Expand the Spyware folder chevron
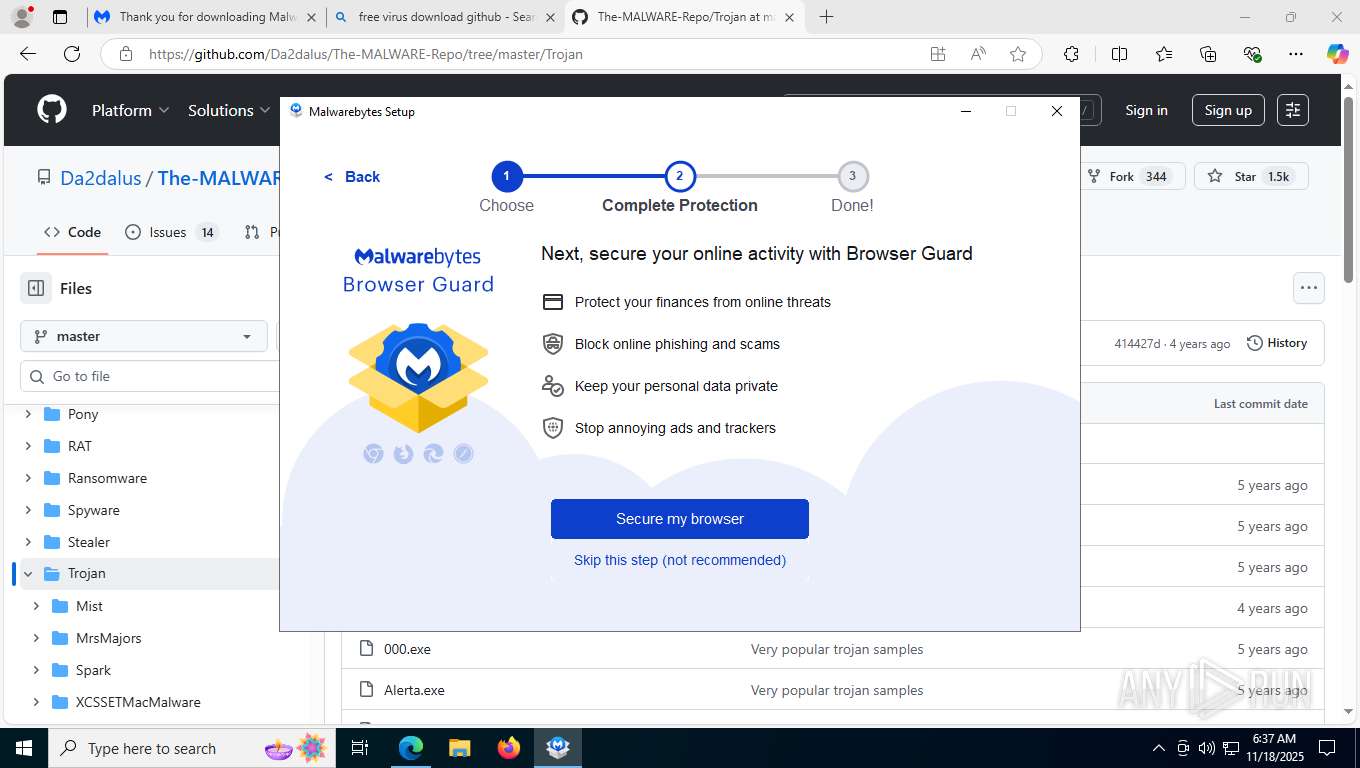 click(28, 510)
